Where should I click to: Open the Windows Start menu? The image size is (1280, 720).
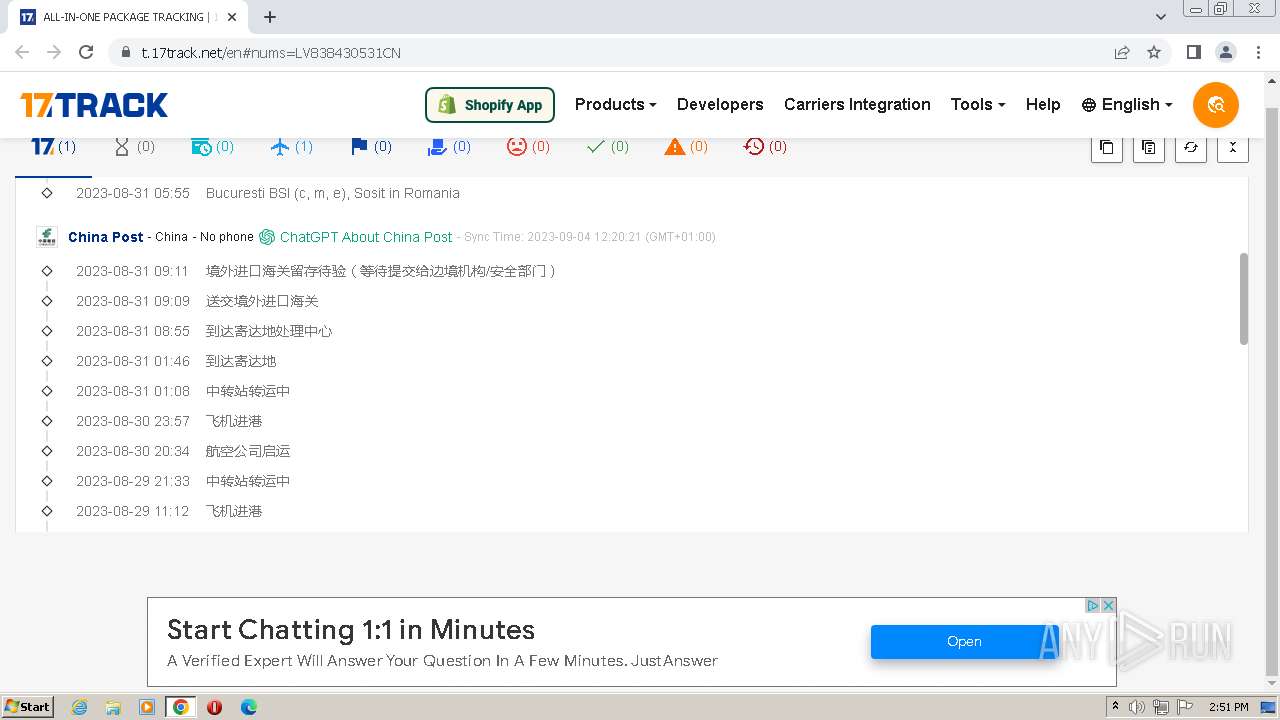(28, 706)
